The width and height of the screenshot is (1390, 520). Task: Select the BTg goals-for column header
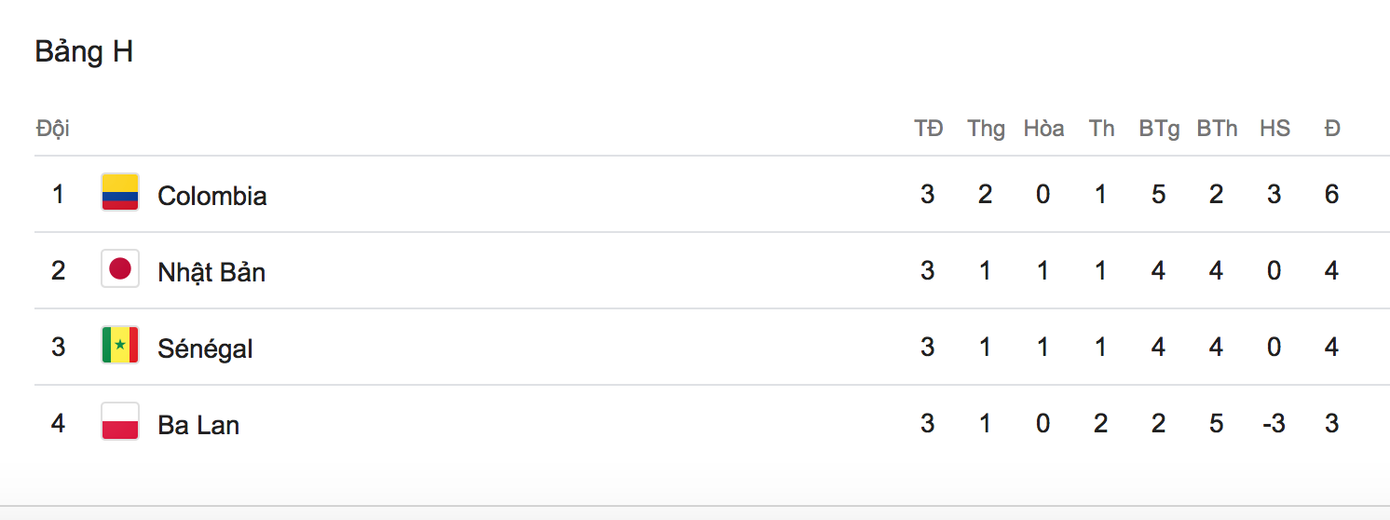(1159, 129)
